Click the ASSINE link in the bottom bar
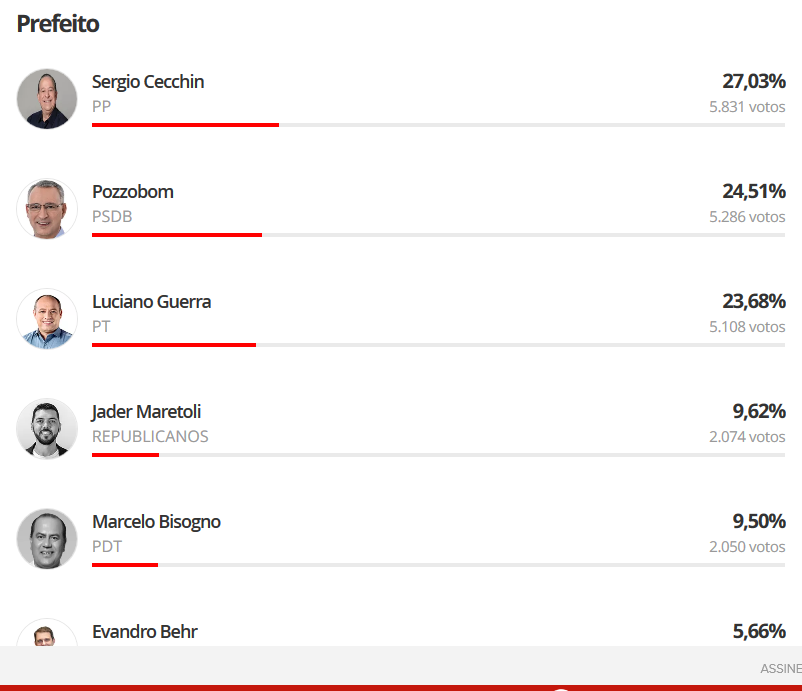802x691 pixels. pos(781,668)
